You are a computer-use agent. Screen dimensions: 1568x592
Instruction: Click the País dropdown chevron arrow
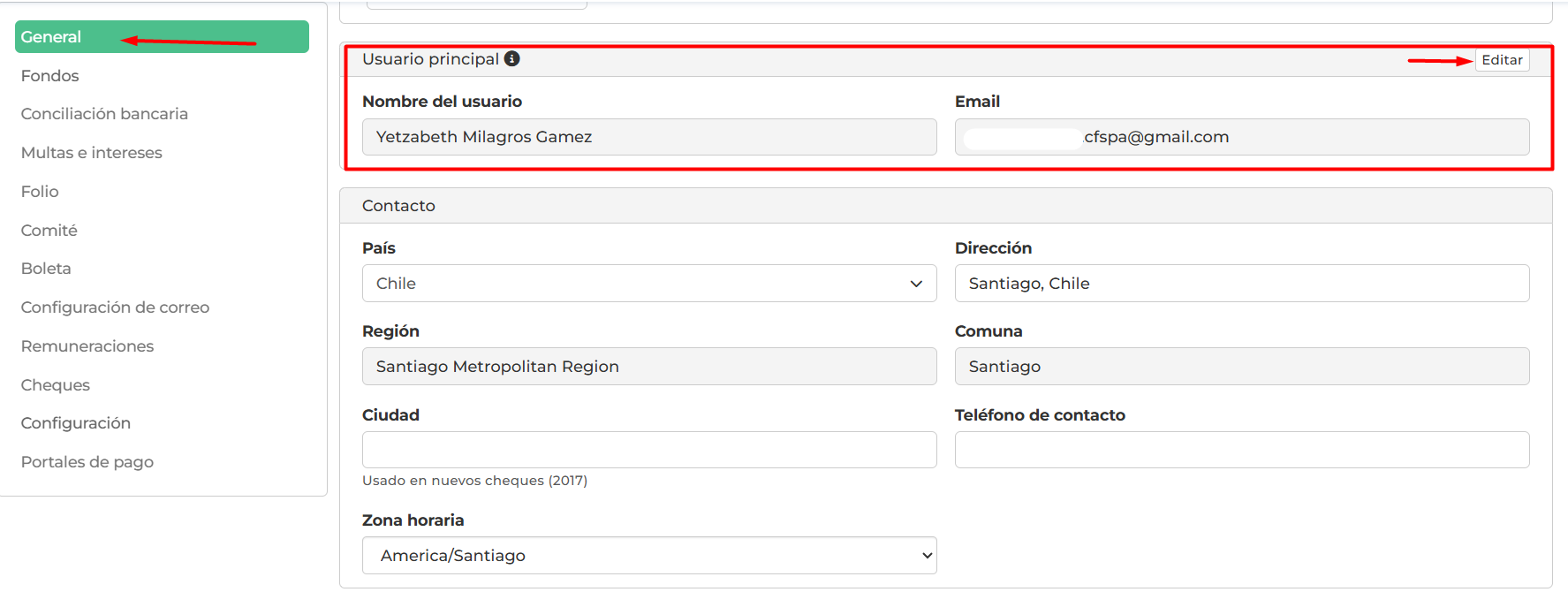tap(916, 284)
